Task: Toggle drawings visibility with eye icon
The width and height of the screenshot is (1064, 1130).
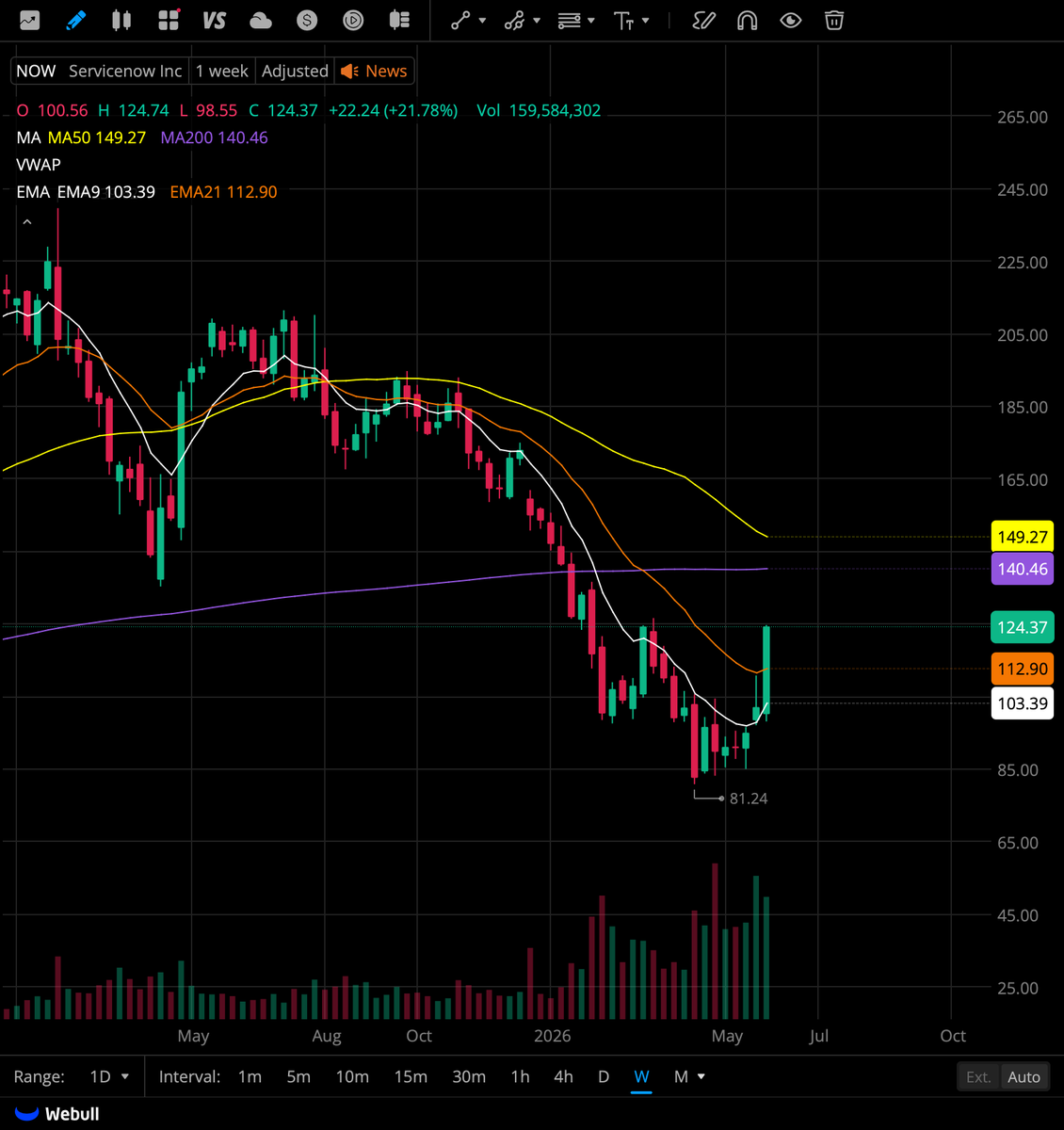Action: pyautogui.click(x=791, y=20)
